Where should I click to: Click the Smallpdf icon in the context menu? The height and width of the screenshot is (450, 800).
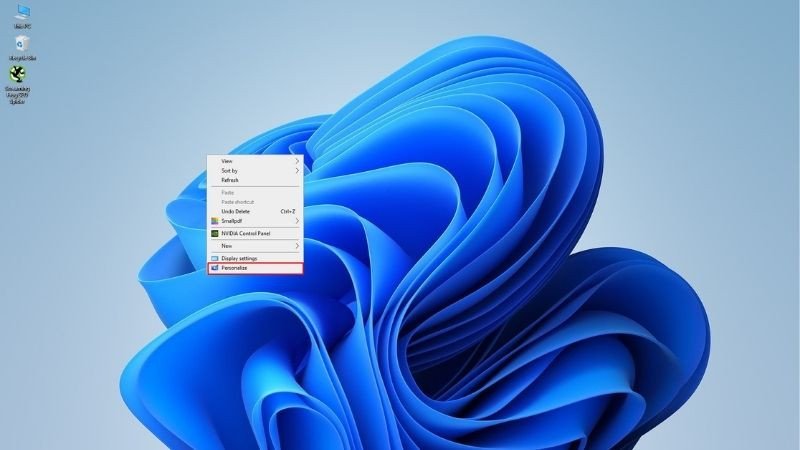point(214,221)
